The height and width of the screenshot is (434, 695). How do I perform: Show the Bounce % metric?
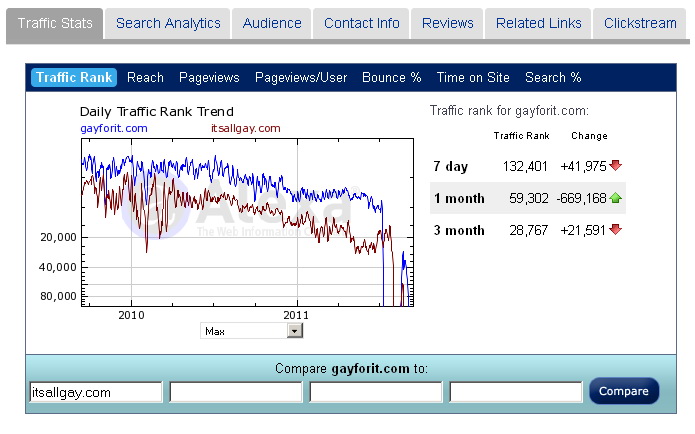(391, 78)
